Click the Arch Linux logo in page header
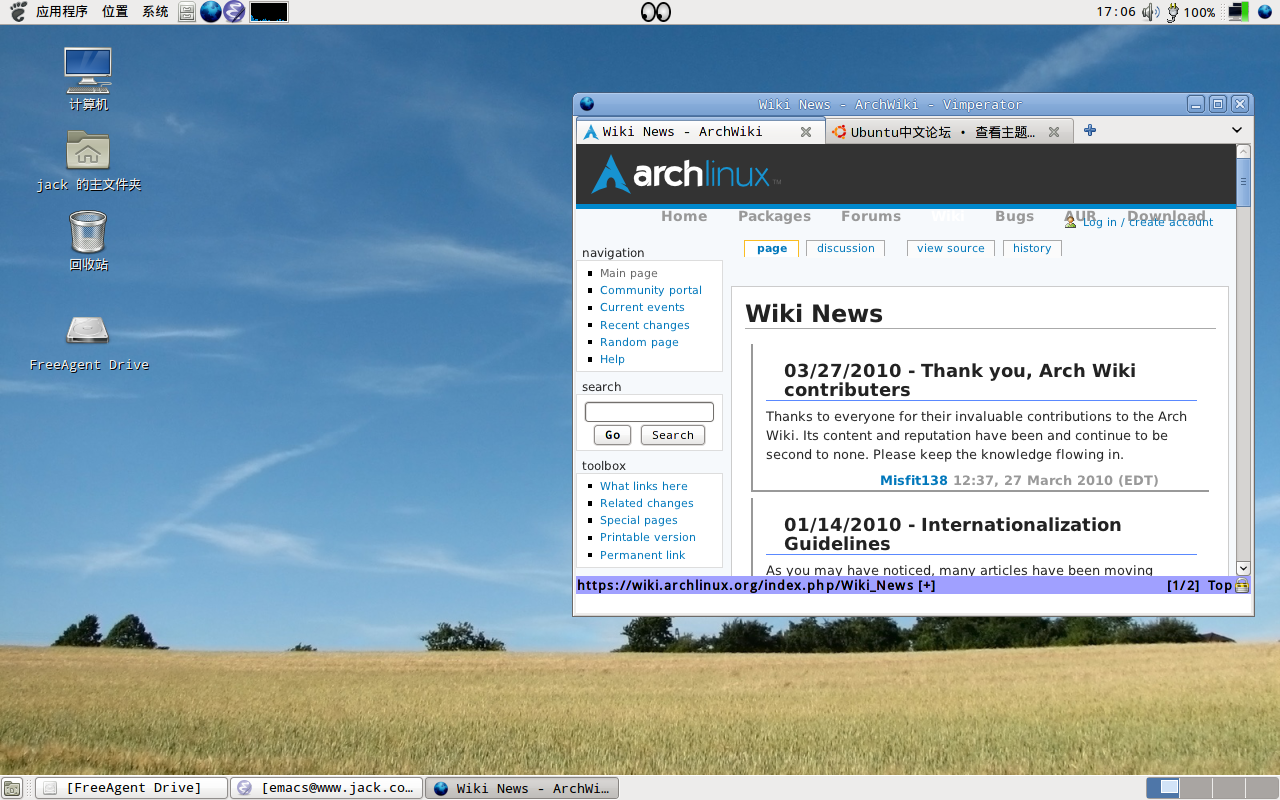The image size is (1280, 800). (687, 175)
